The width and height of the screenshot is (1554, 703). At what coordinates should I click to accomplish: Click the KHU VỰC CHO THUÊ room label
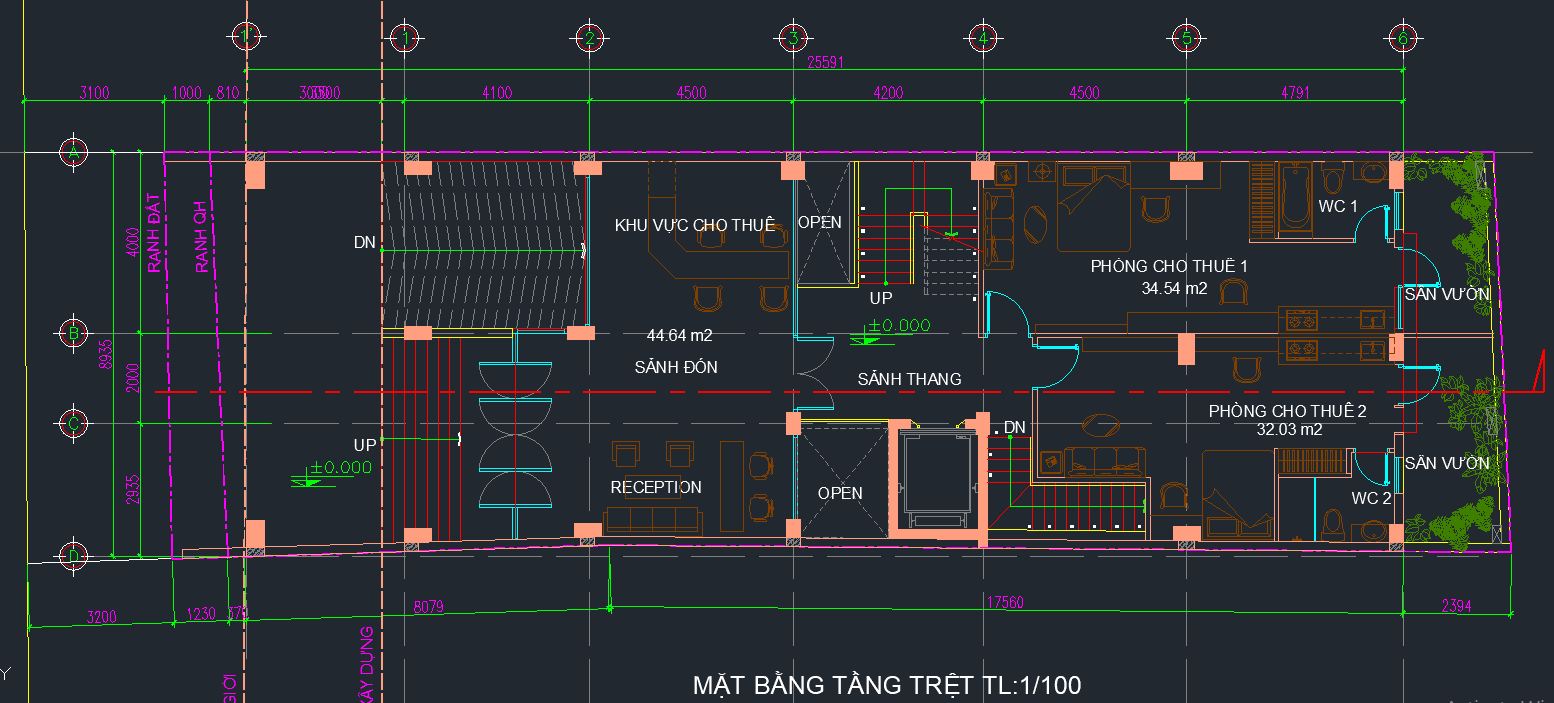tap(696, 226)
